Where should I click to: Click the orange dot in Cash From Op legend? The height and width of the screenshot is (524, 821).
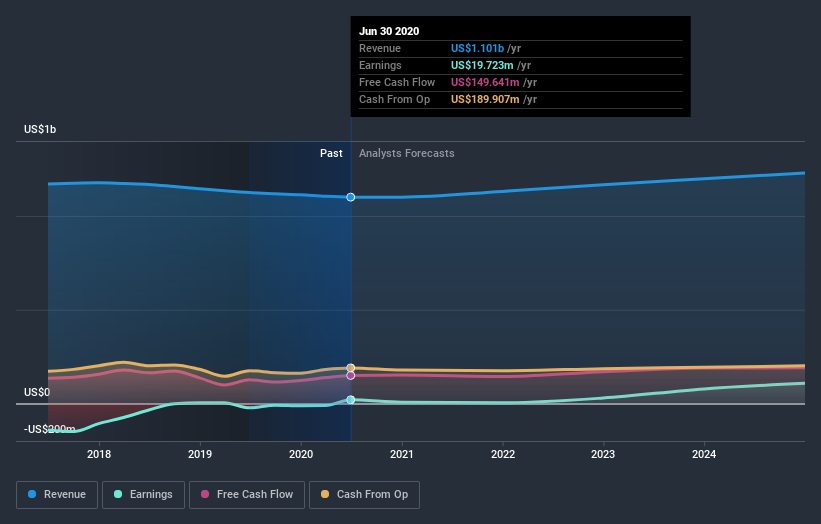325,494
